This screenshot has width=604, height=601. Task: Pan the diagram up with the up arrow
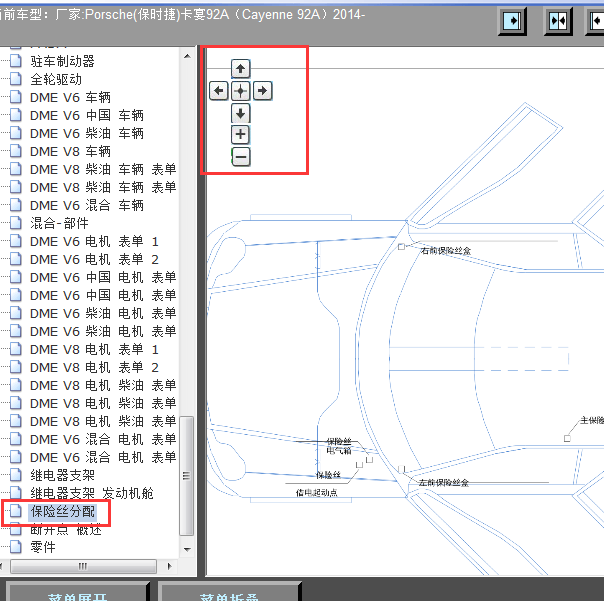(x=240, y=69)
